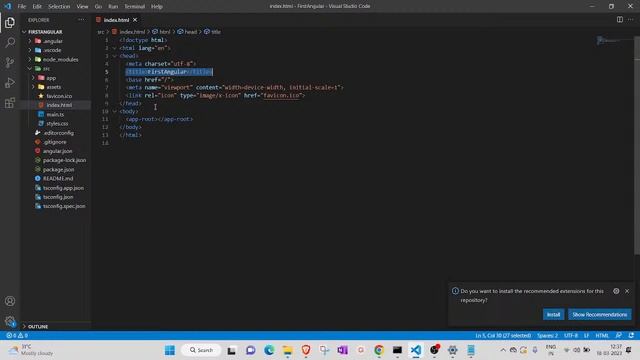This screenshot has width=640, height=360.
Task: Open Microsoft Edge from the taskbar
Action: pos(269,350)
